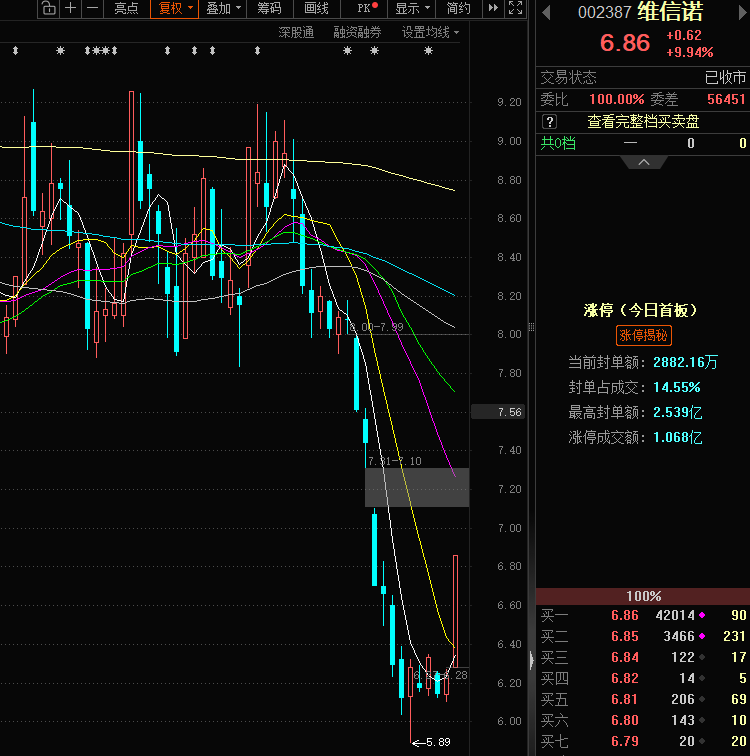750x756 pixels.
Task: Click the panel splitter handle beside chart
Action: [531, 327]
